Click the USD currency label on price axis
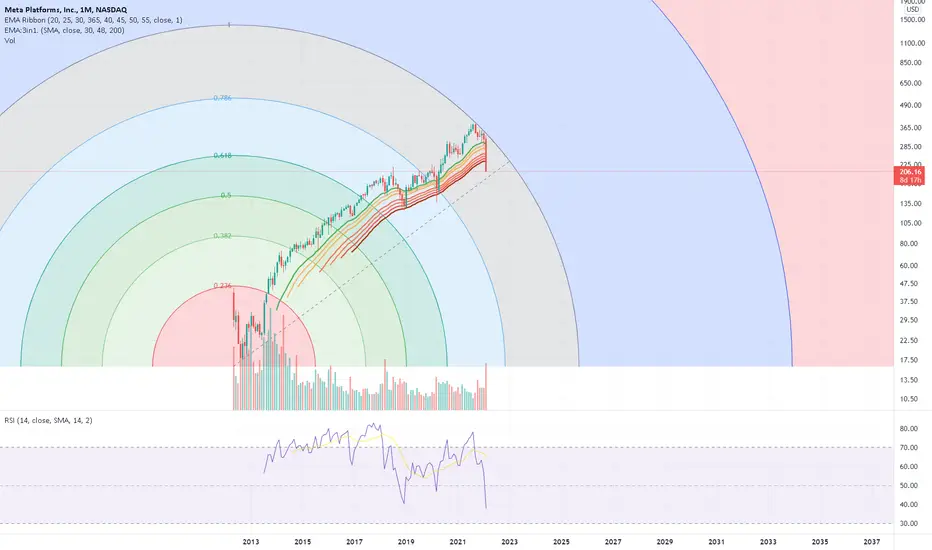Screen dimensions: 932x550 pos(912,10)
